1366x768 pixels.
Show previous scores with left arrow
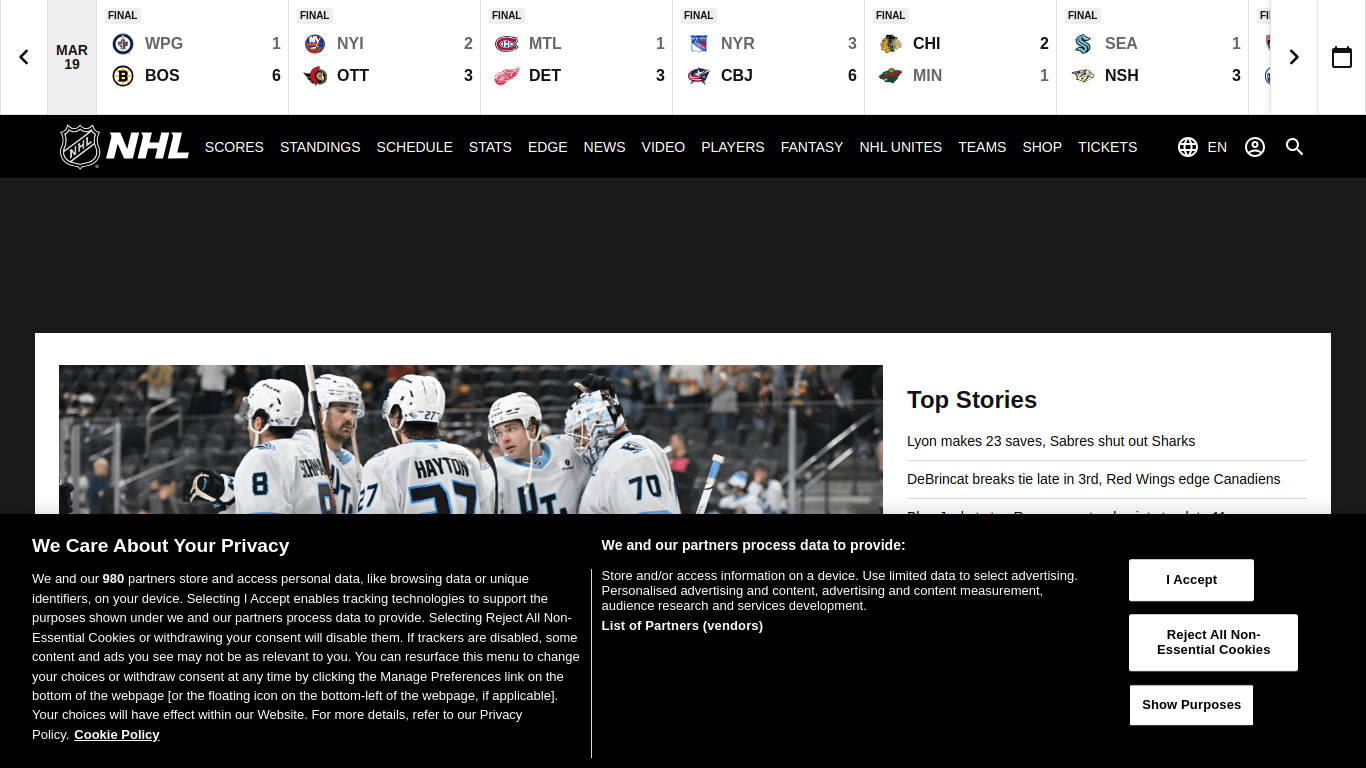coord(24,57)
